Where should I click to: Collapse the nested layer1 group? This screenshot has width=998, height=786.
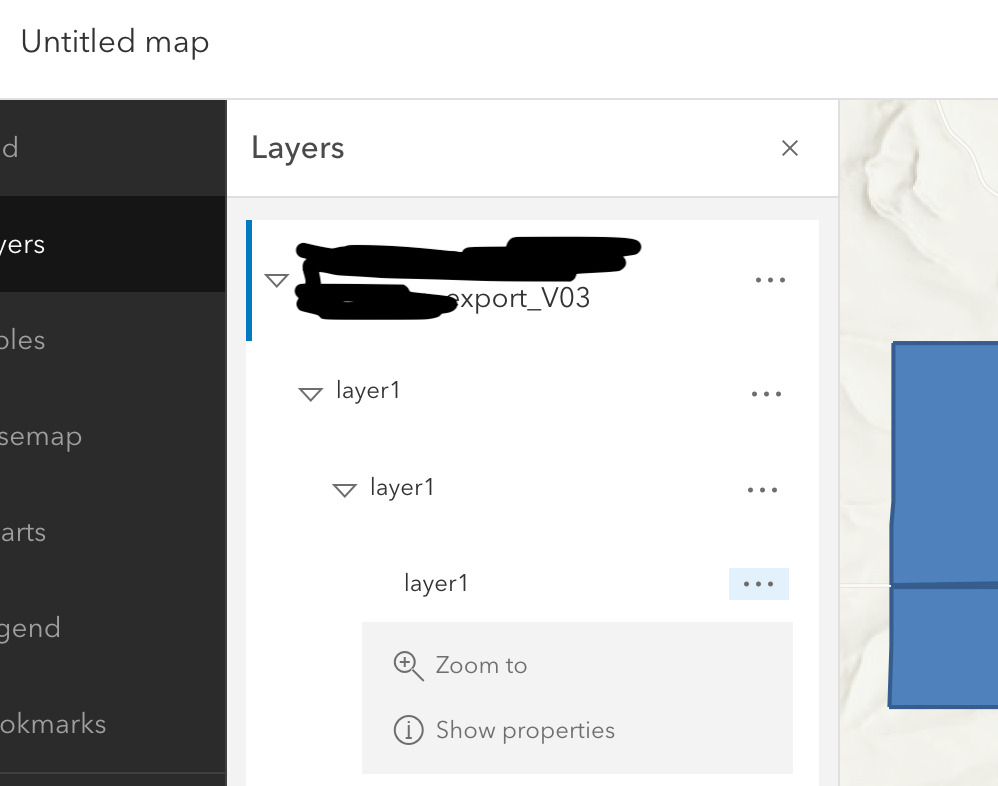344,490
